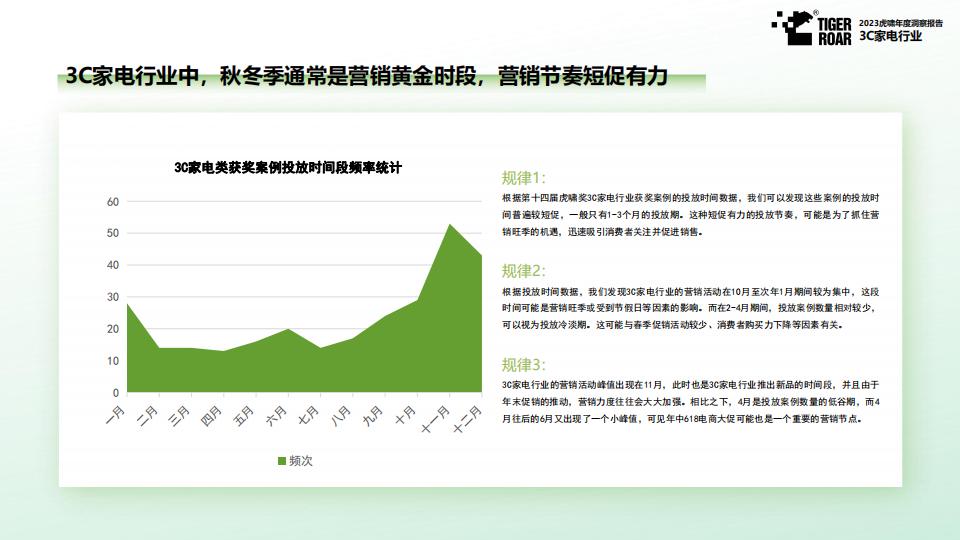Viewport: 960px width, 540px height.
Task: Select the 规律1 heading
Action: (523, 178)
